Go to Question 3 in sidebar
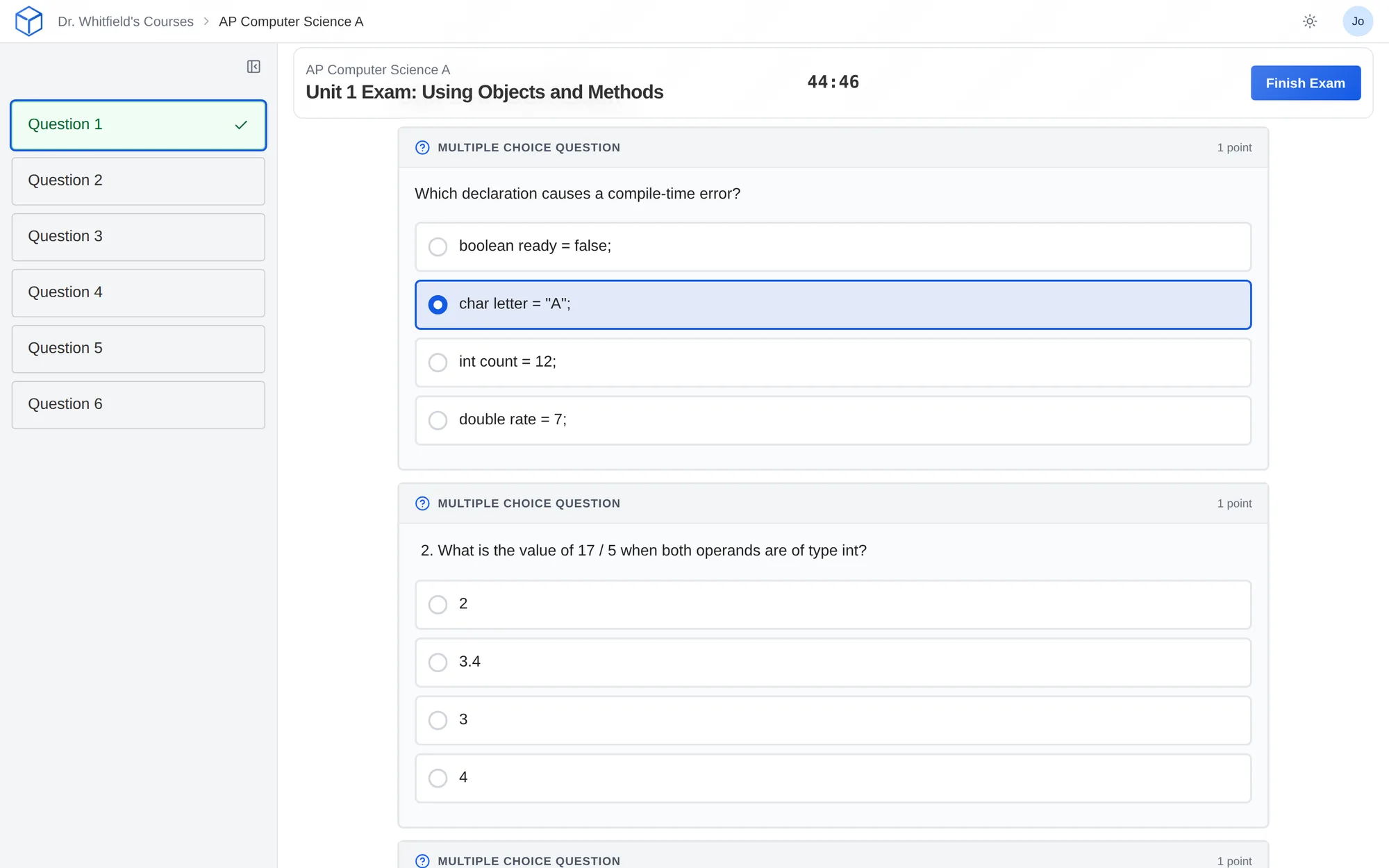The width and height of the screenshot is (1389, 868). (138, 237)
